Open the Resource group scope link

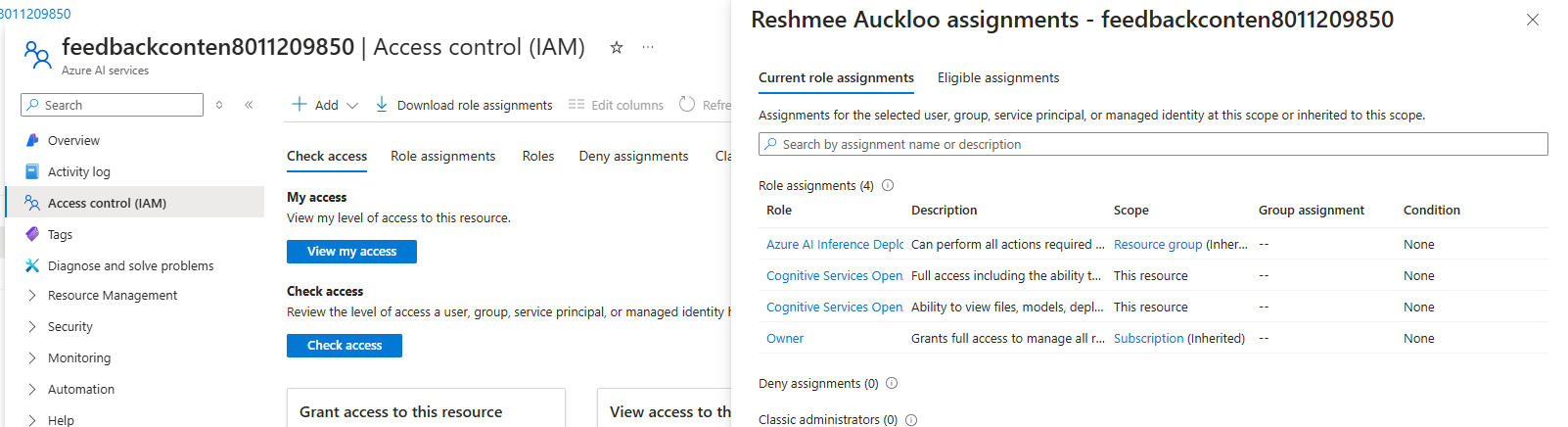pyautogui.click(x=1158, y=244)
